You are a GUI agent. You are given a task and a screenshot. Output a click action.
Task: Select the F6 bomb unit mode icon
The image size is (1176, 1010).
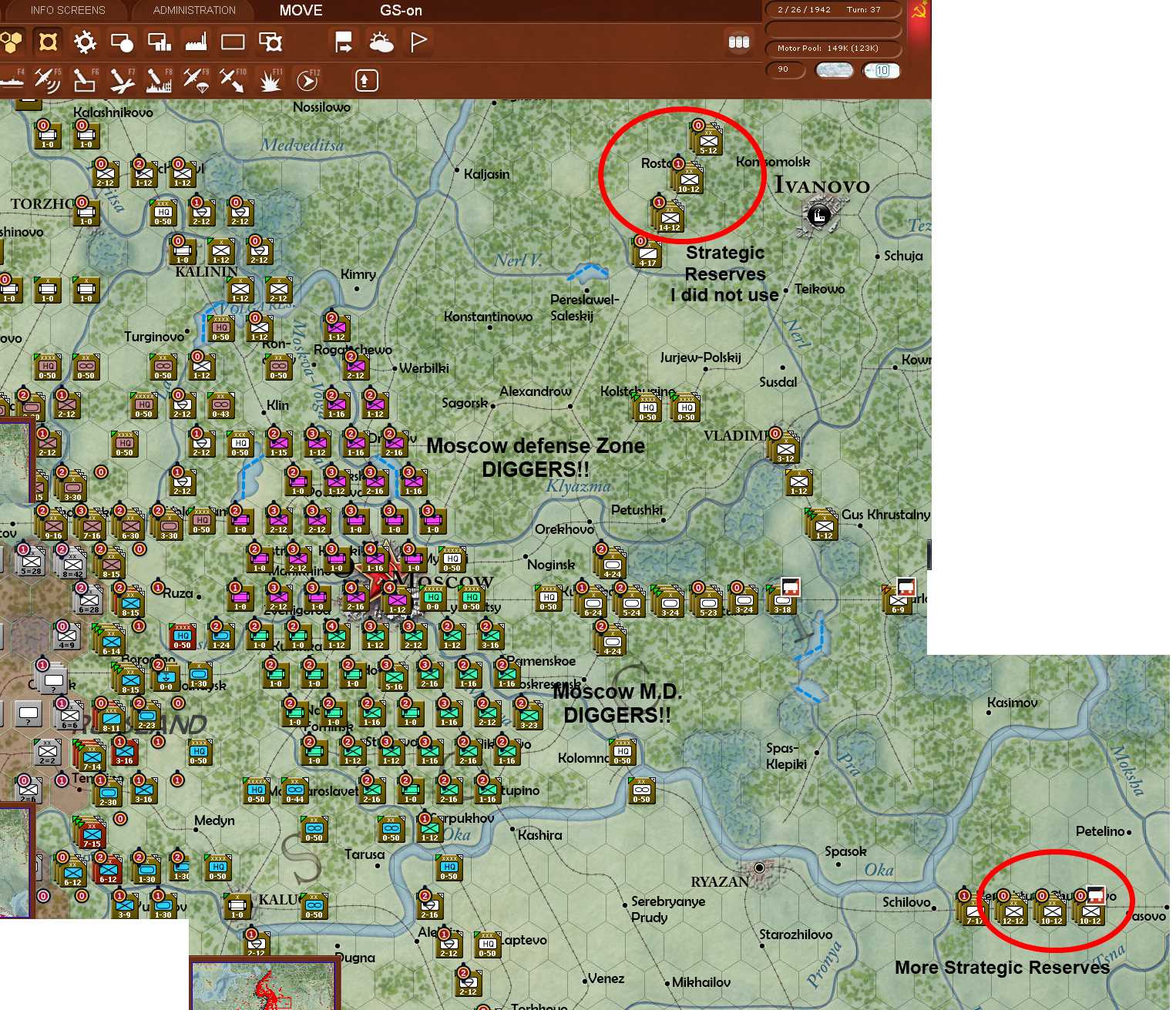pos(85,79)
